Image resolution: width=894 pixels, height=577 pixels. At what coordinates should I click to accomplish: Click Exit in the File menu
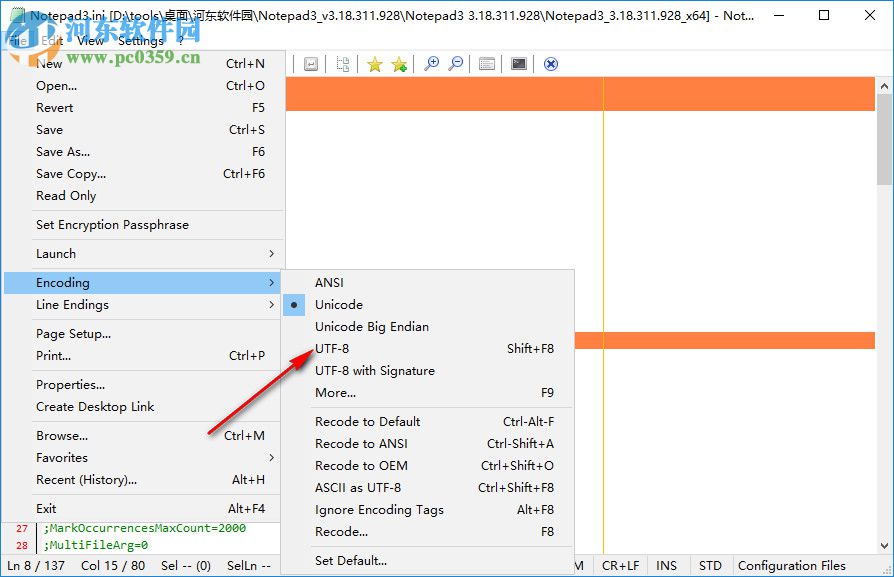point(142,509)
